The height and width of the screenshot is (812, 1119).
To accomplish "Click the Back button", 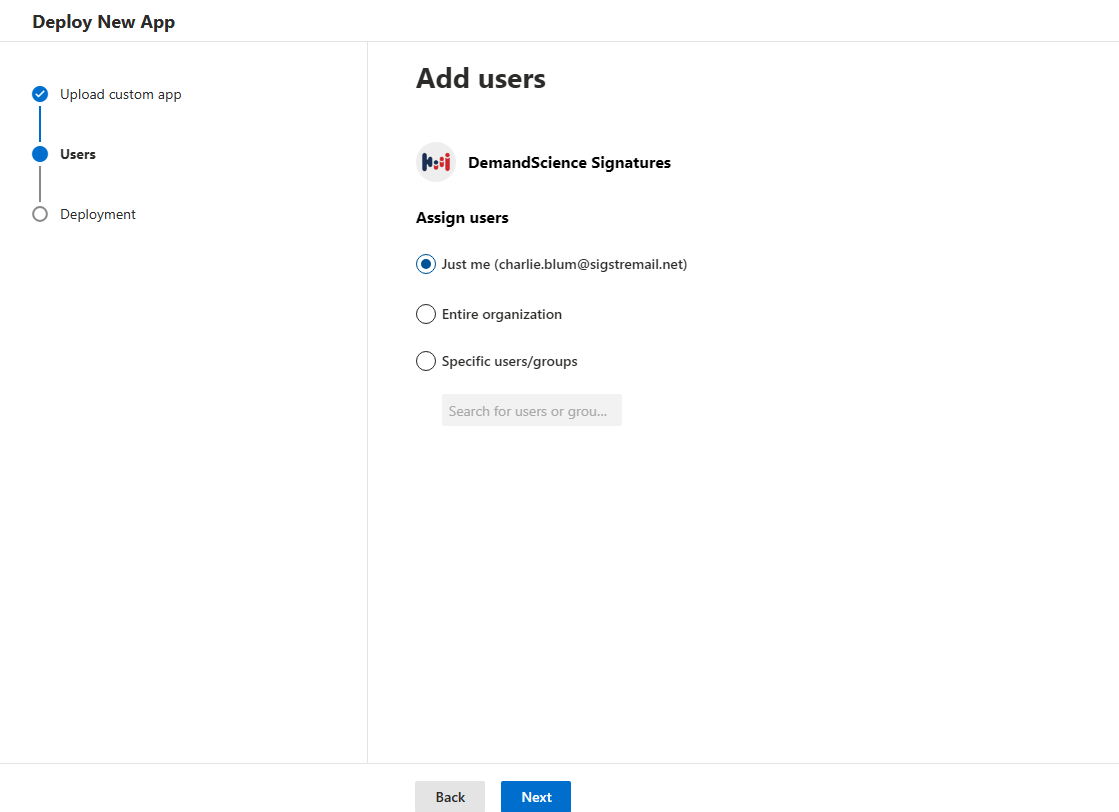I will click(x=450, y=796).
